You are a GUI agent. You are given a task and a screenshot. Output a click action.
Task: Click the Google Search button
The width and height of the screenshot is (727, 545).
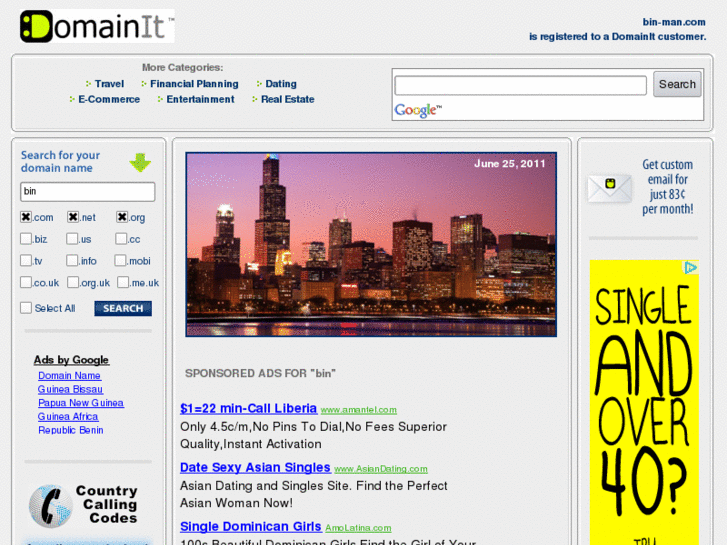point(677,84)
